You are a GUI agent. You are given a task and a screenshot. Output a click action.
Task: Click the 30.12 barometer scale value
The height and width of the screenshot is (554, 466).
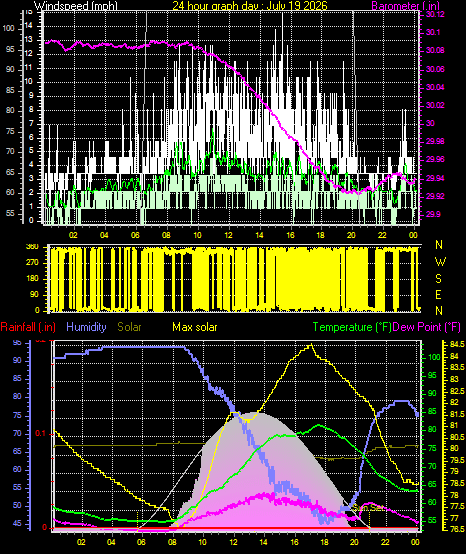pyautogui.click(x=435, y=14)
